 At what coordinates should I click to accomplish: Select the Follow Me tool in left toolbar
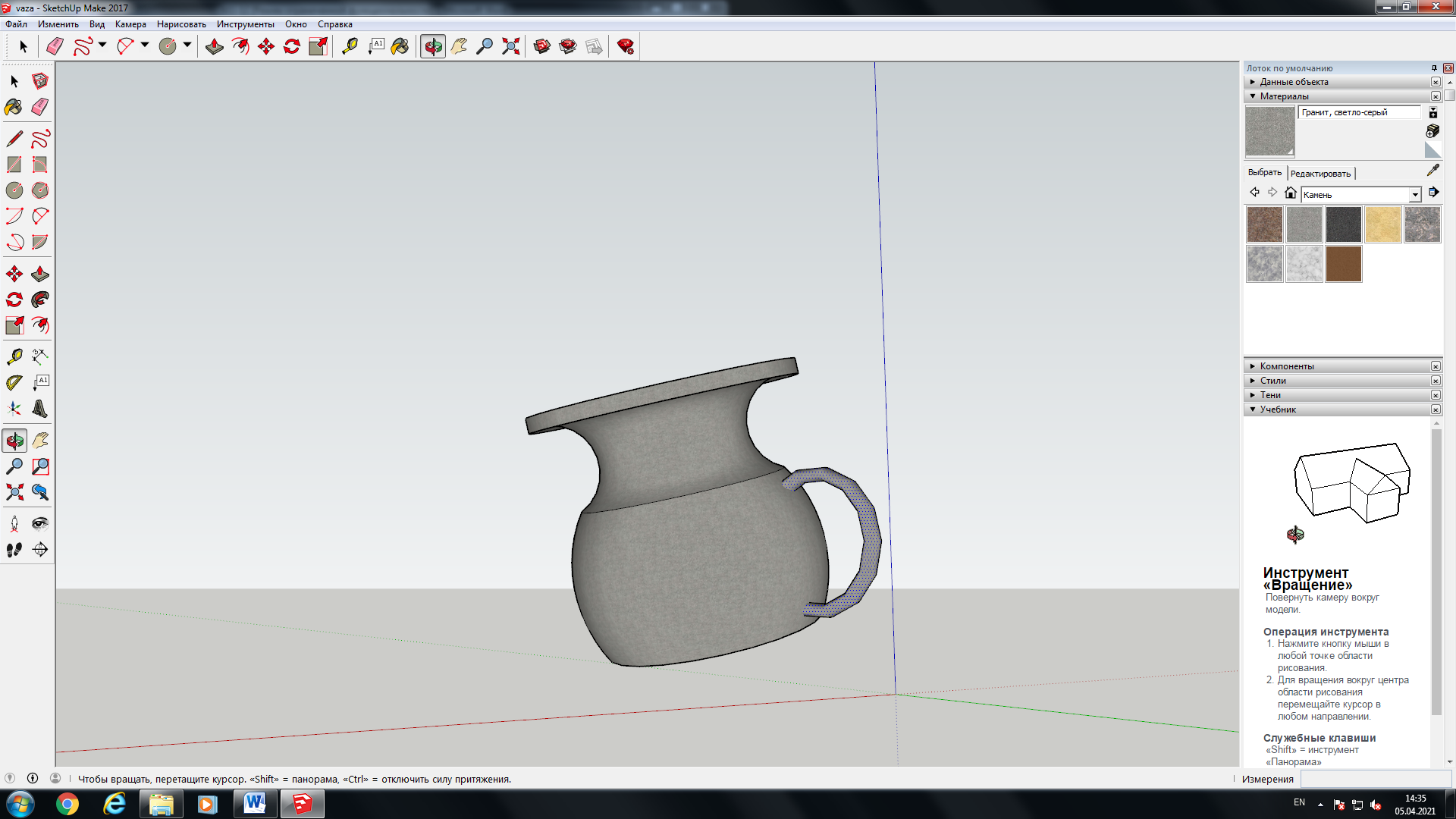[x=40, y=300]
